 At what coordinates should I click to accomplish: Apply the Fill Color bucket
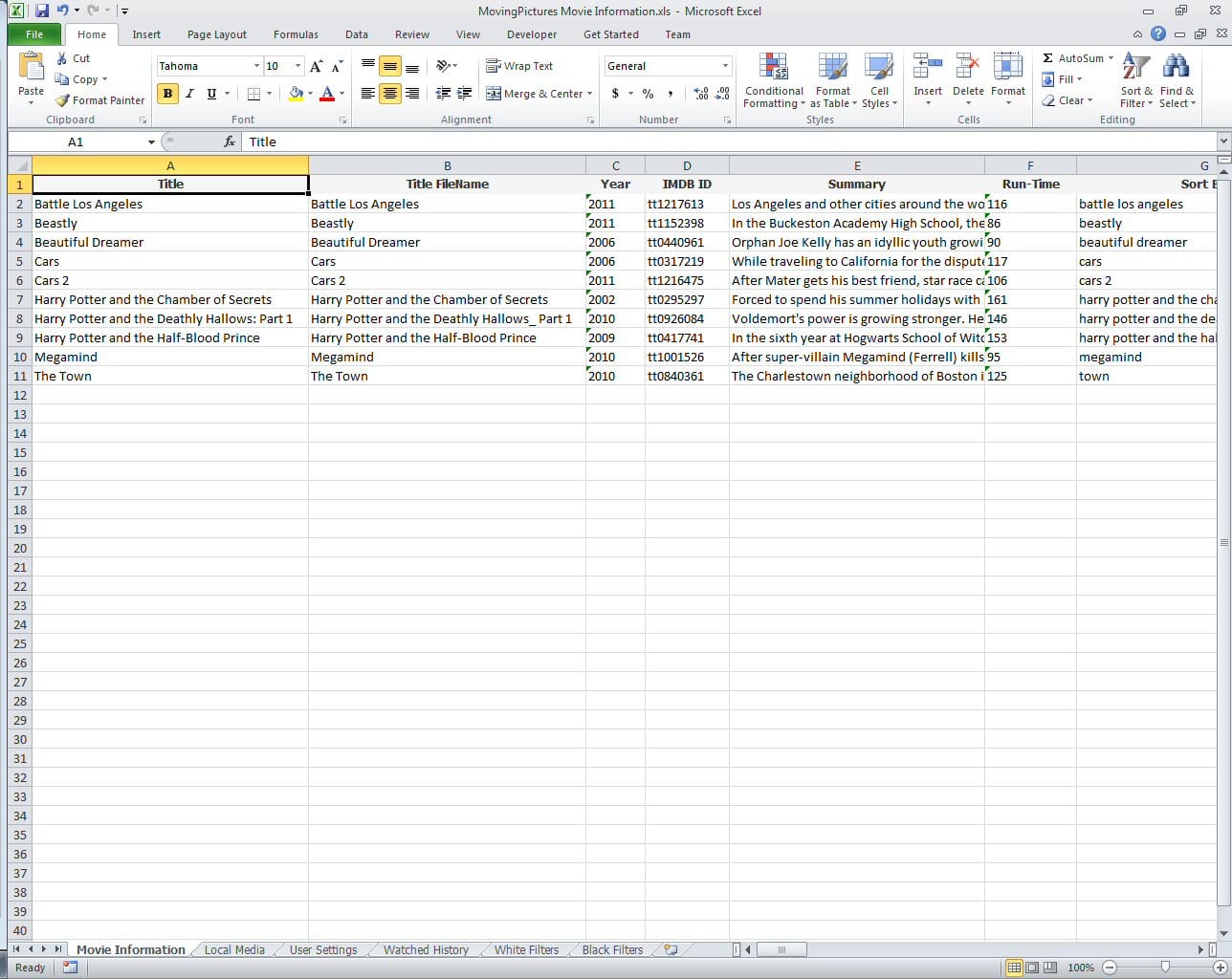[296, 94]
